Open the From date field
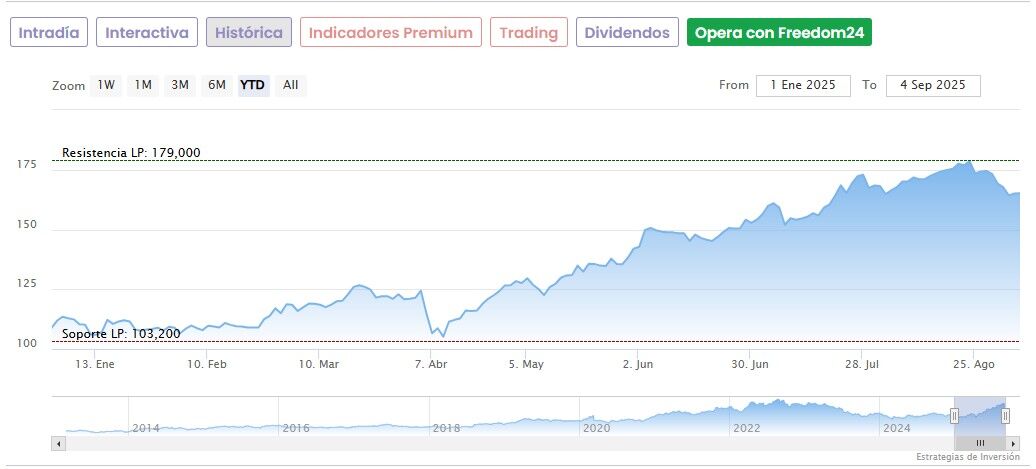This screenshot has height=469, width=1036. [803, 85]
